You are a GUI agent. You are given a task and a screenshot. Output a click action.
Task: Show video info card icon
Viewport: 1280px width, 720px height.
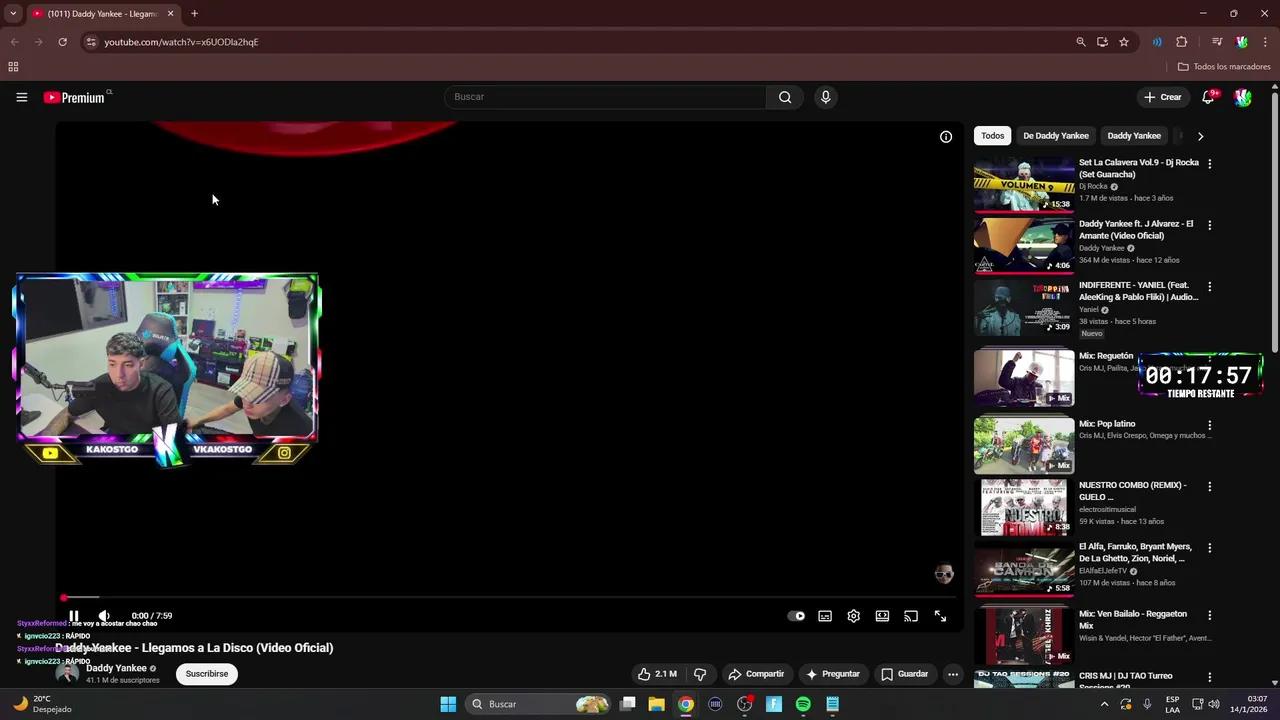pyautogui.click(x=946, y=137)
